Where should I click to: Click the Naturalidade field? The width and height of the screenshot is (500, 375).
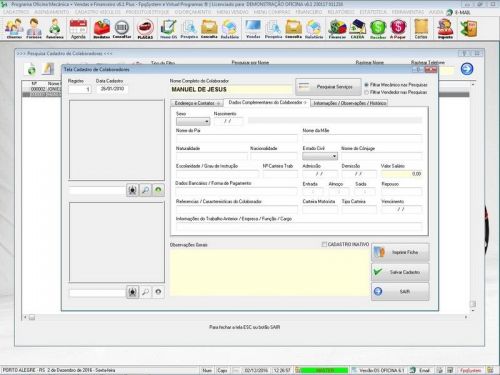click(212, 156)
